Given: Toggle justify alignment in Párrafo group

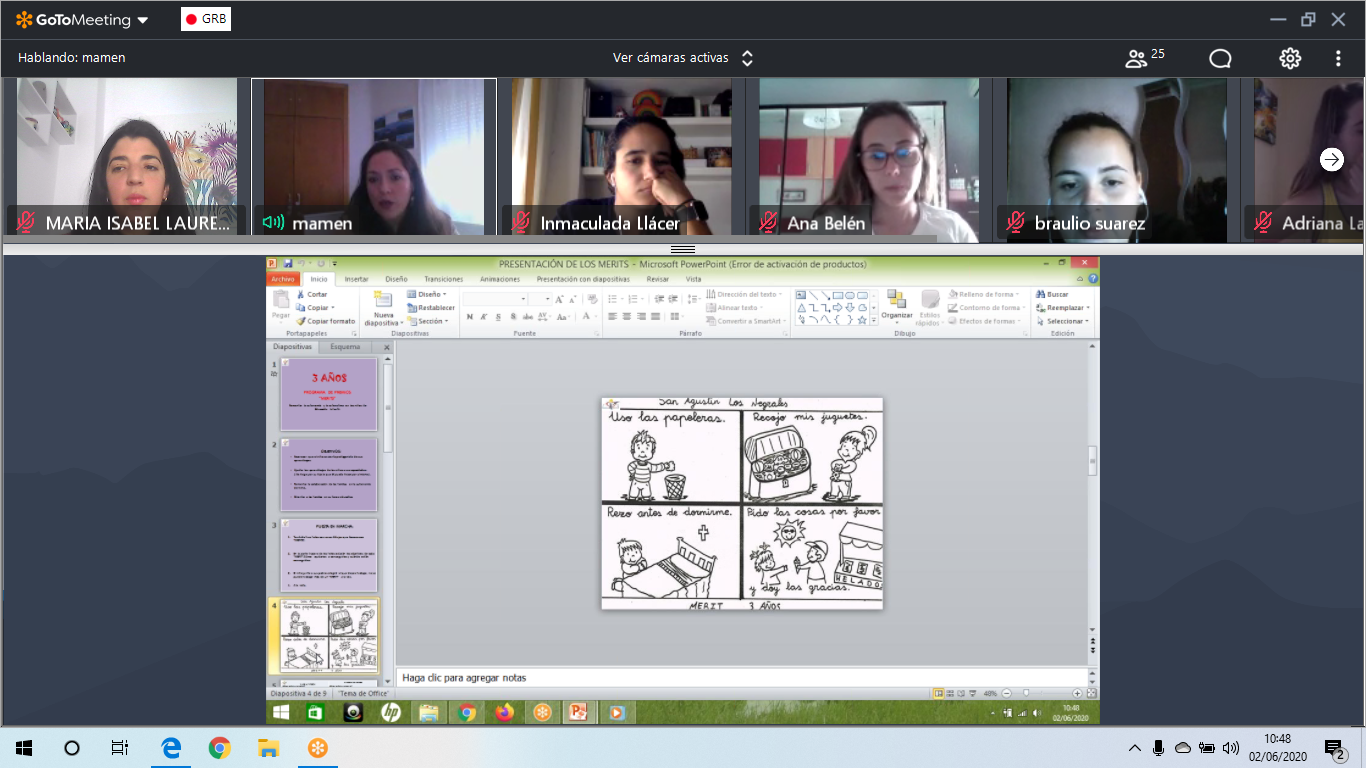Looking at the screenshot, I should click(x=656, y=316).
